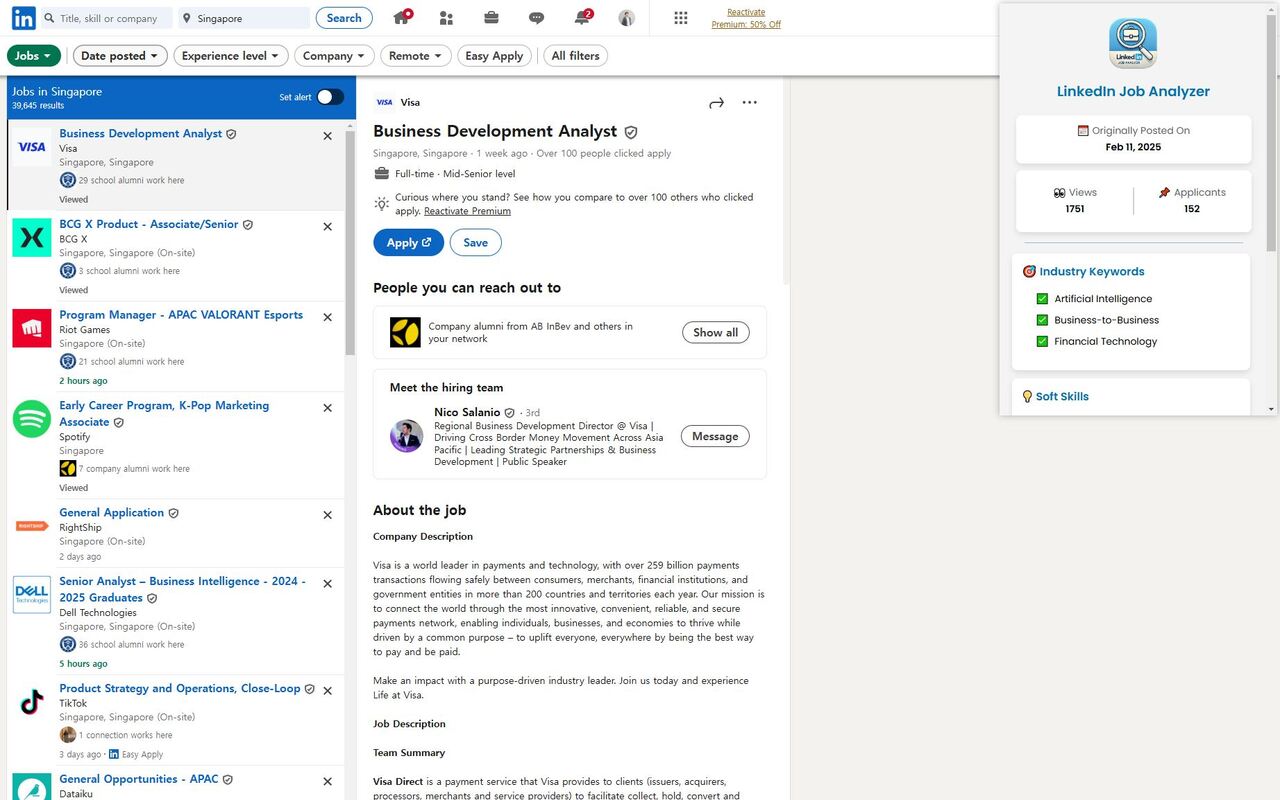Viewport: 1280px width, 800px height.
Task: Dismiss the Dell Senior Analyst listing
Action: [x=327, y=584]
